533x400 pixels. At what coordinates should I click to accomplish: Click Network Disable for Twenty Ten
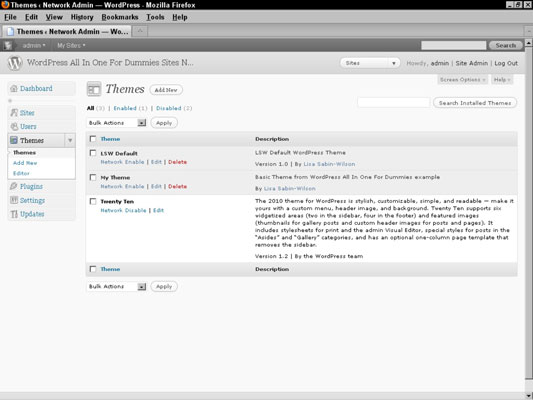(123, 210)
